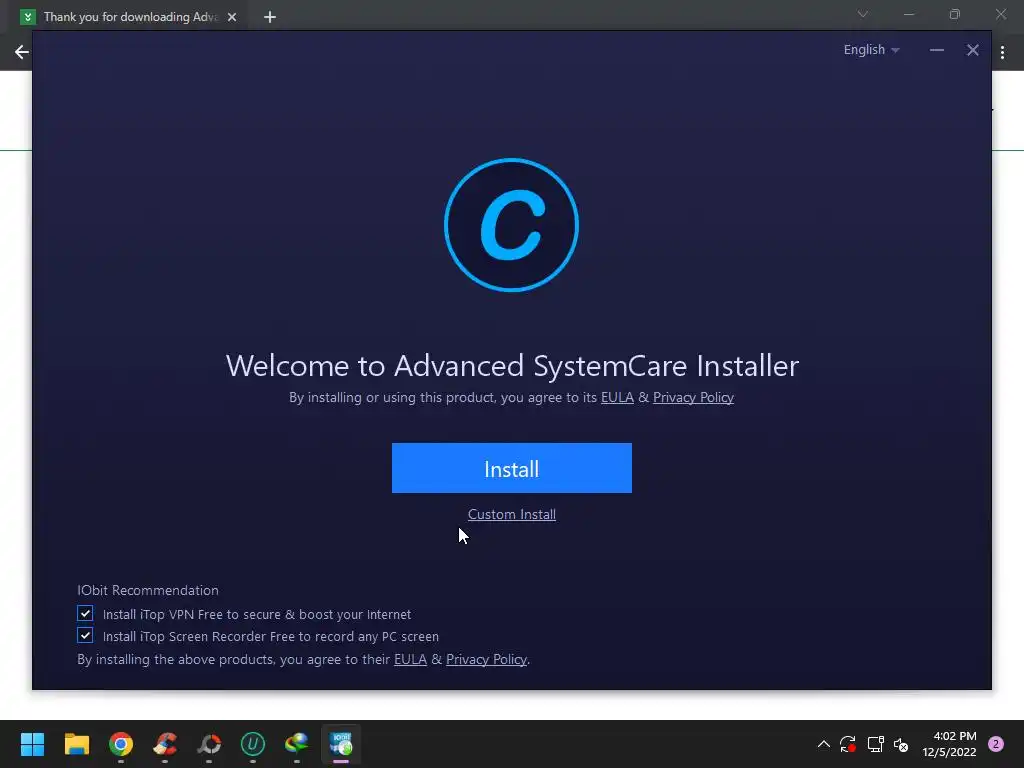Open the Privacy Policy link below welcome heading
Screen dimensions: 1024x768
pyautogui.click(x=693, y=397)
